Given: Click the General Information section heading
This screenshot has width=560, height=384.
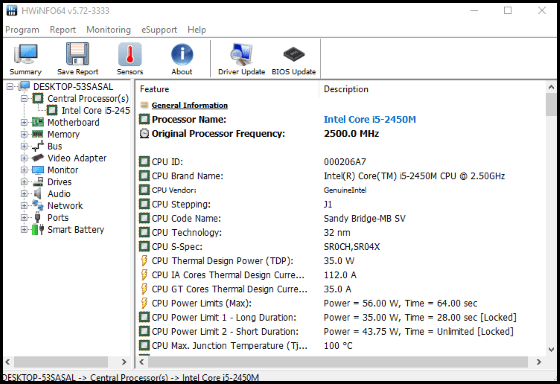Looking at the screenshot, I should 189,105.
